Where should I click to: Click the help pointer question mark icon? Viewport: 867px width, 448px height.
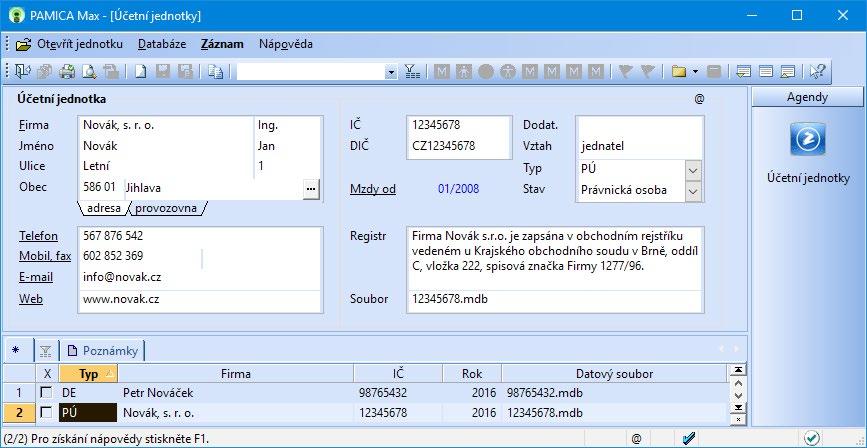(817, 71)
